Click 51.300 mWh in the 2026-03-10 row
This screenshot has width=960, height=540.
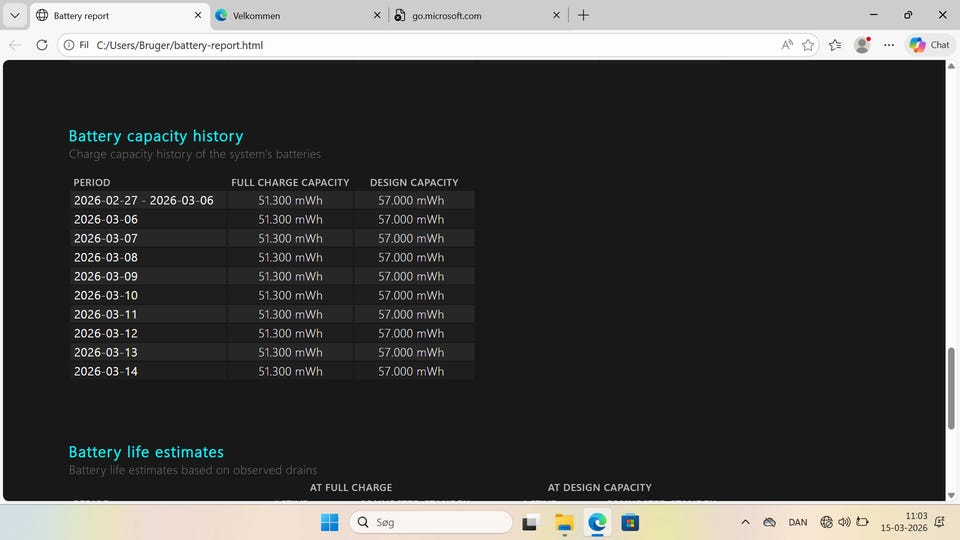pyautogui.click(x=290, y=295)
